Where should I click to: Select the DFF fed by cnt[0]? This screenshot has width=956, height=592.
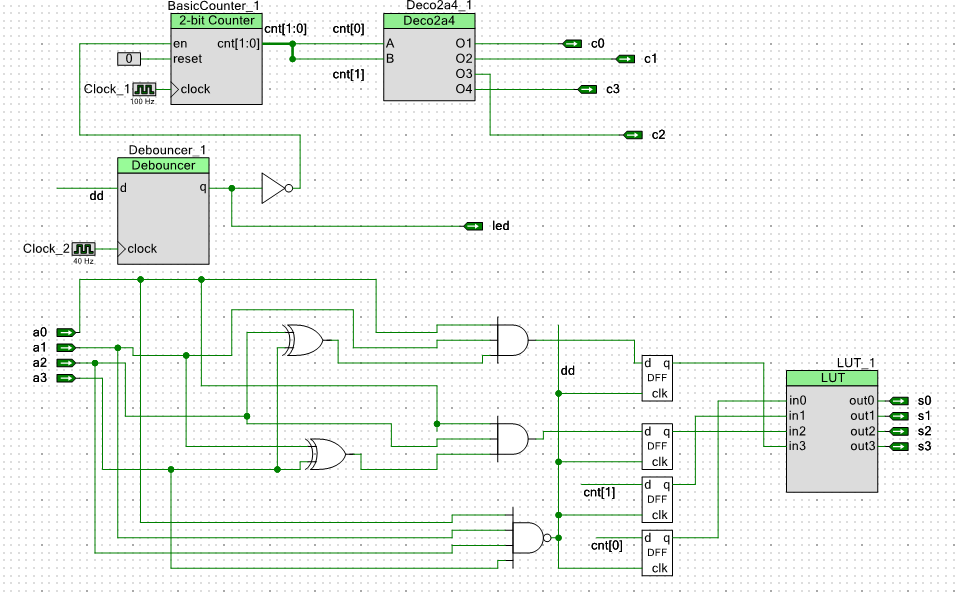click(x=657, y=552)
